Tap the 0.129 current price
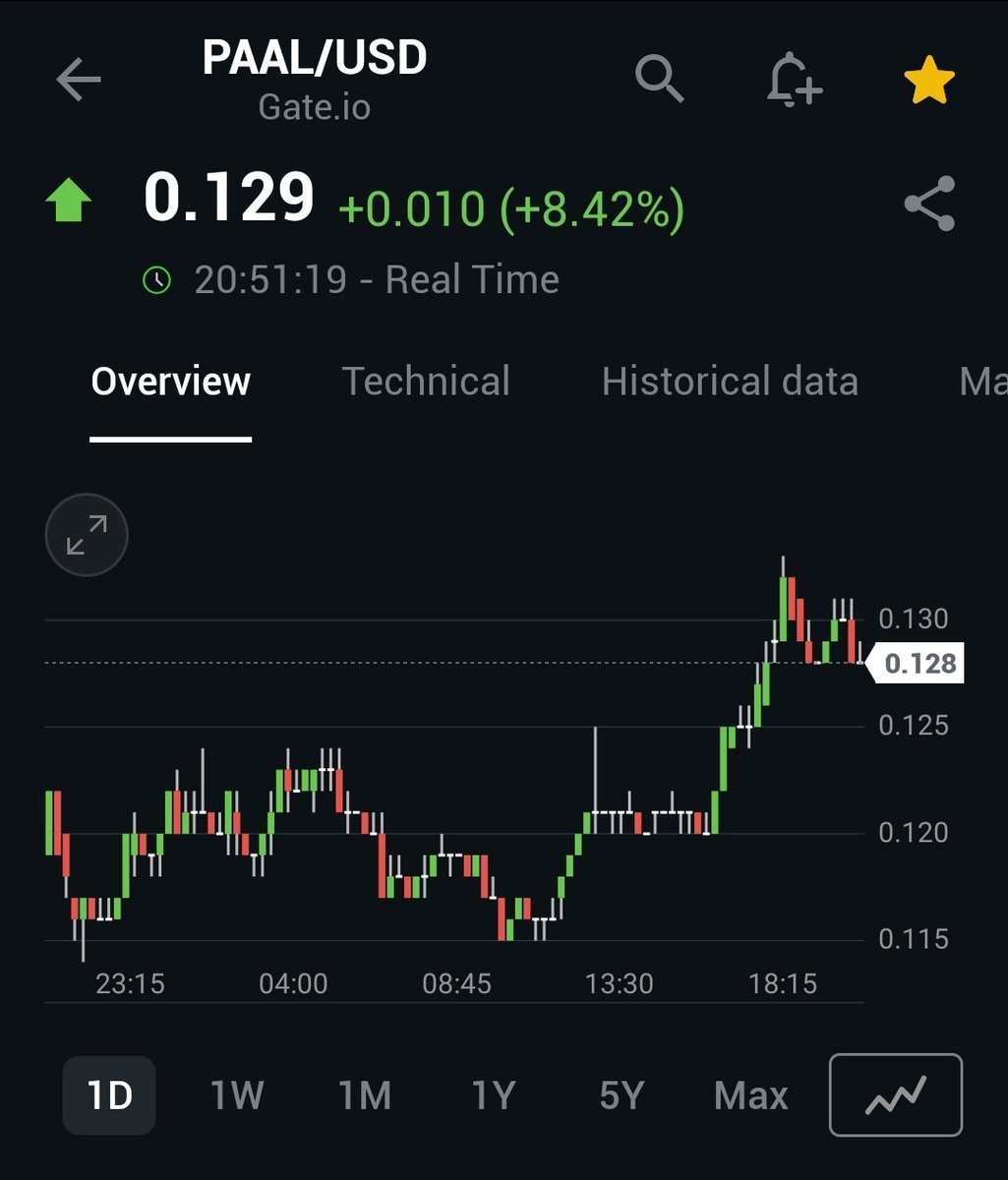Viewport: 1008px width, 1180px height. pyautogui.click(x=229, y=197)
